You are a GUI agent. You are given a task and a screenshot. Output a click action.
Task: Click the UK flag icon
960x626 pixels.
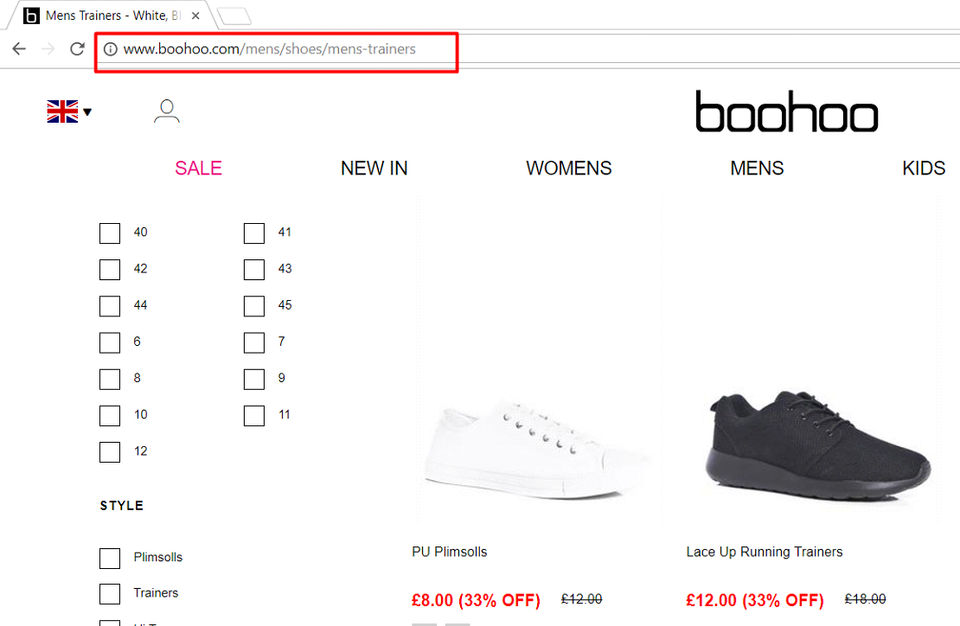[62, 111]
